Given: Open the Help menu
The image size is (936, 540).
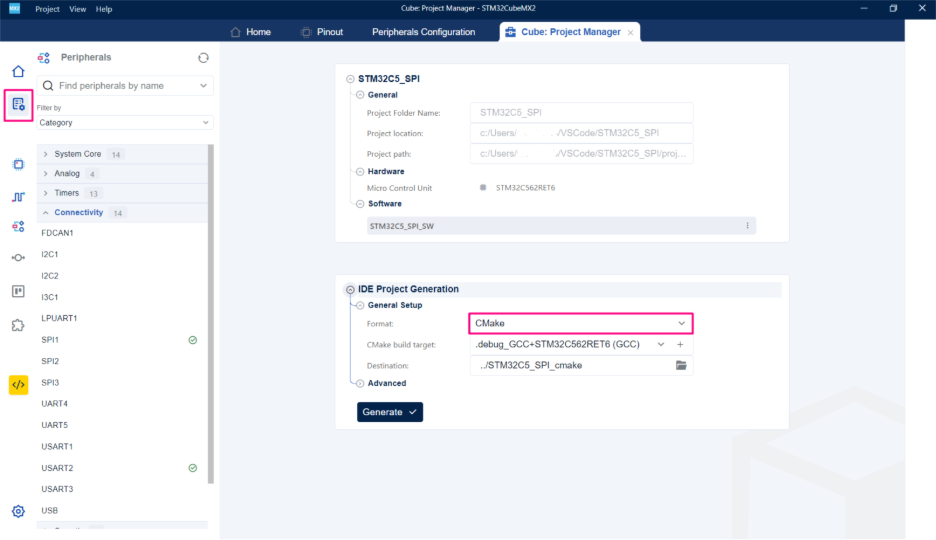Looking at the screenshot, I should click(x=104, y=9).
